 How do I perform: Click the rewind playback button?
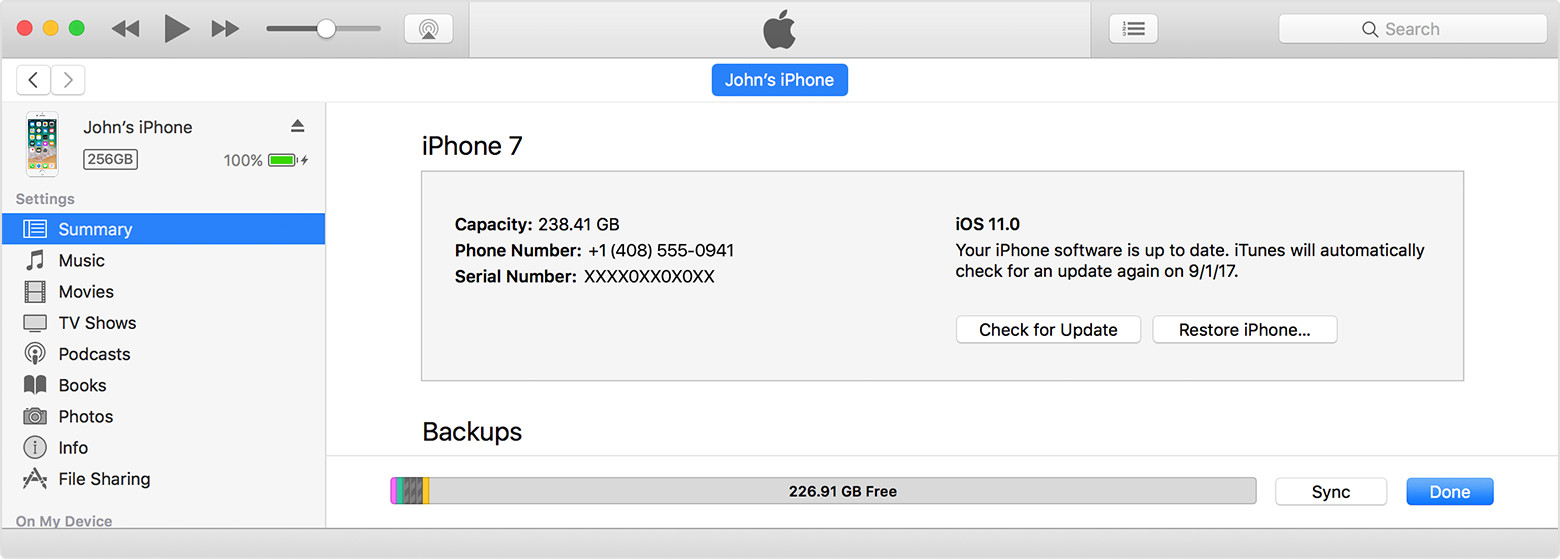pyautogui.click(x=125, y=29)
